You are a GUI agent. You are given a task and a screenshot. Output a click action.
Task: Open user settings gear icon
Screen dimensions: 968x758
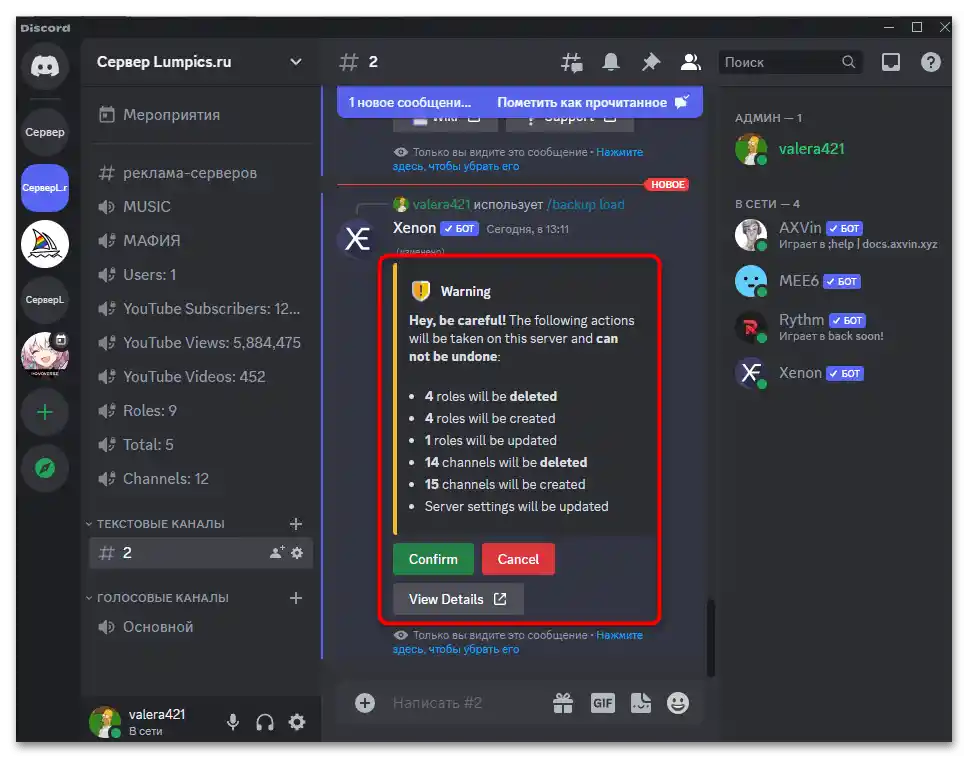click(x=297, y=722)
